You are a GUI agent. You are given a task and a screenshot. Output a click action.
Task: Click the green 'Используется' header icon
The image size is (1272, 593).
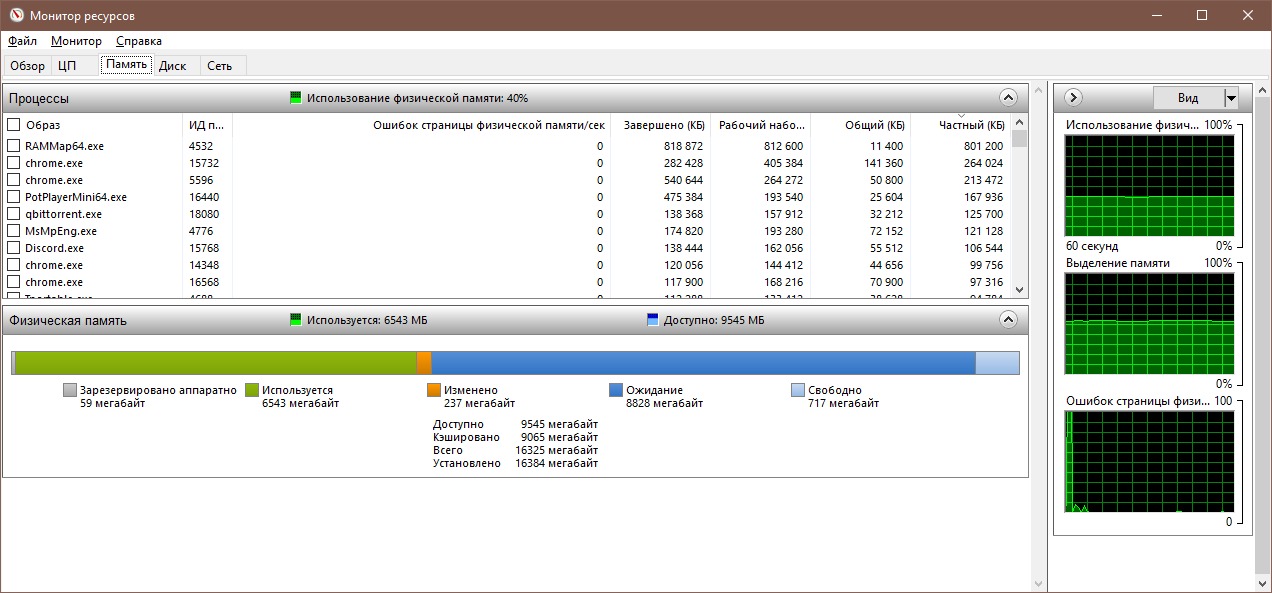click(295, 320)
